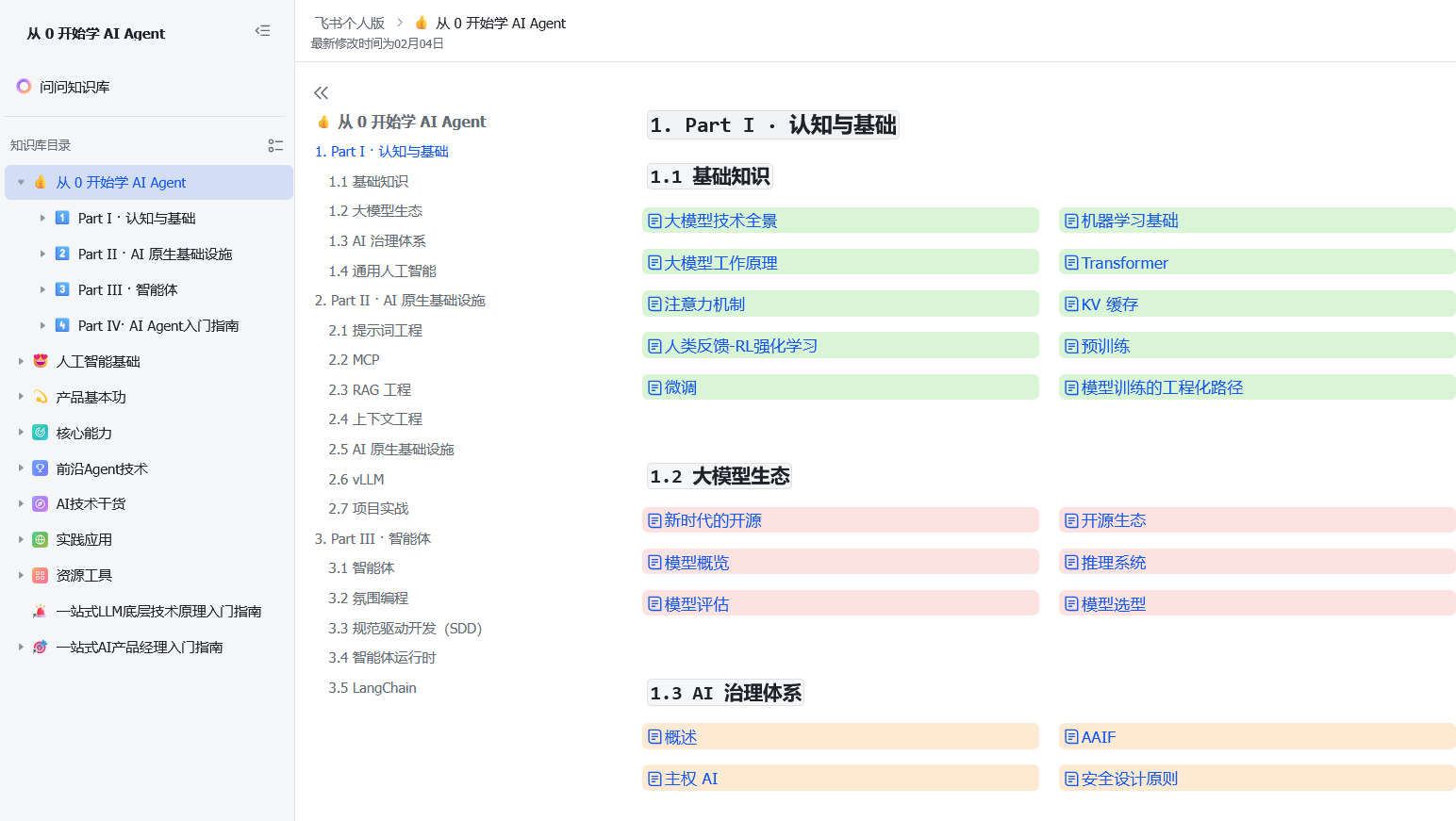This screenshot has height=821, width=1456.
Task: Click the number 4 icon of Part IV
Action: click(62, 325)
